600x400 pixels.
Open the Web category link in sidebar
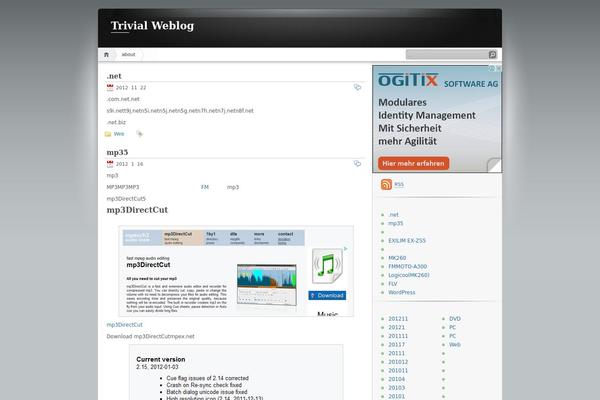(x=455, y=345)
